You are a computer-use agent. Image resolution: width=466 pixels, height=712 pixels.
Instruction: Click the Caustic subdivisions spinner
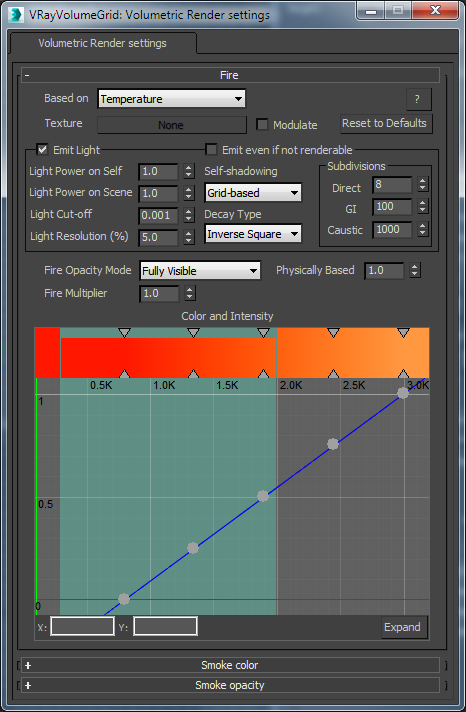click(x=423, y=229)
